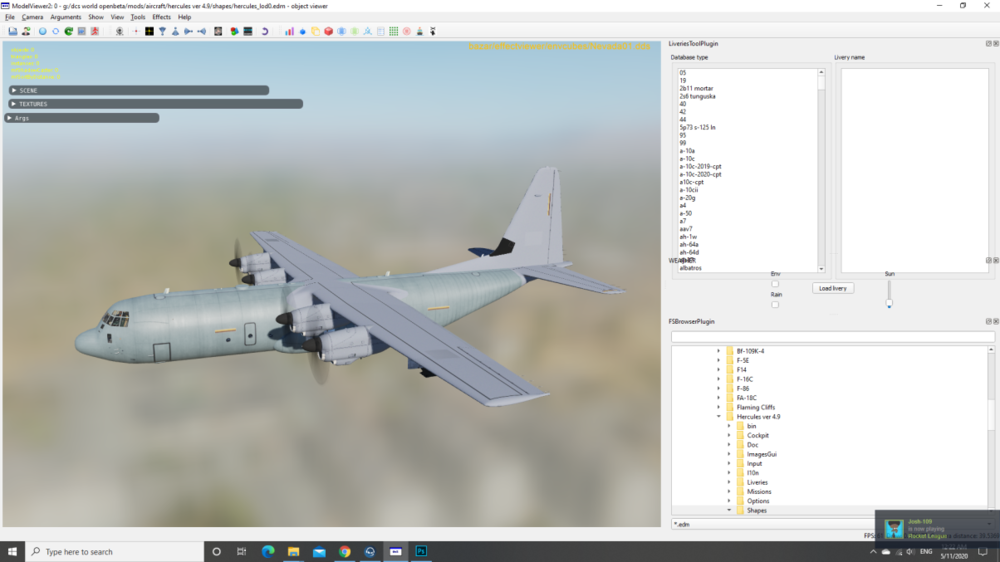Image resolution: width=1000 pixels, height=562 pixels.
Task: Click the purple undo arrow icon
Action: click(265, 31)
